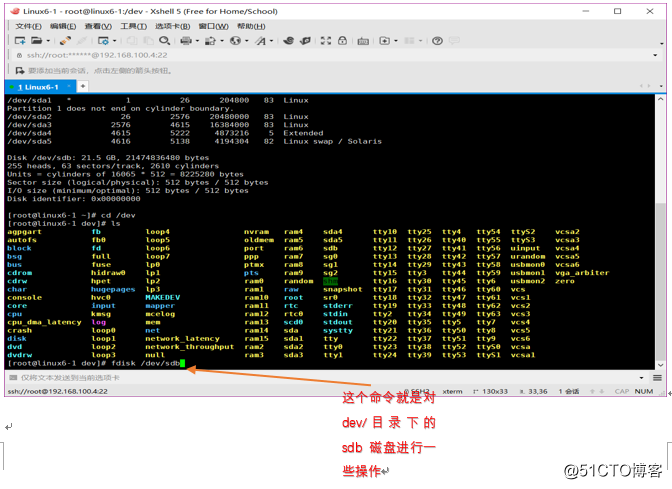The image size is (672, 489).
Task: Click the snapshot entry in ls output
Action: click(x=342, y=289)
